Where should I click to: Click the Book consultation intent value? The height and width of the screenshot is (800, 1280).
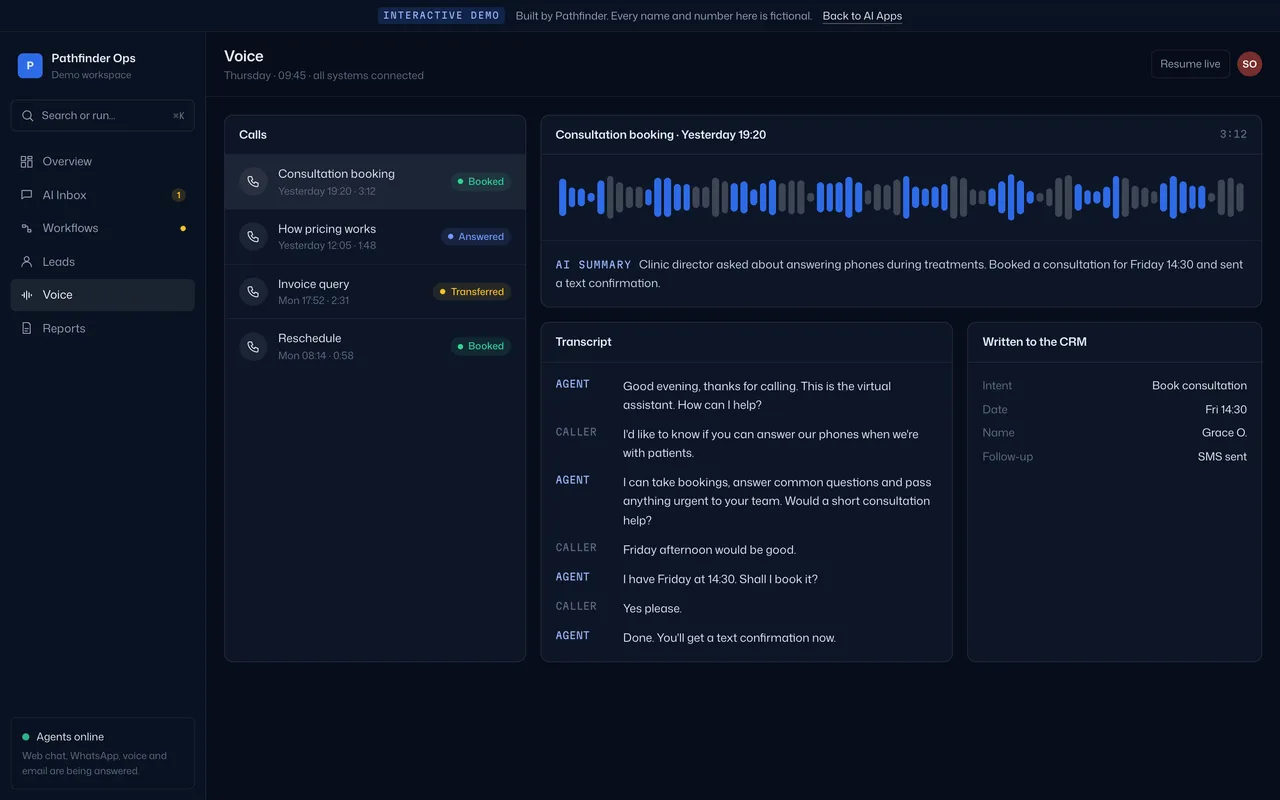click(x=1199, y=386)
